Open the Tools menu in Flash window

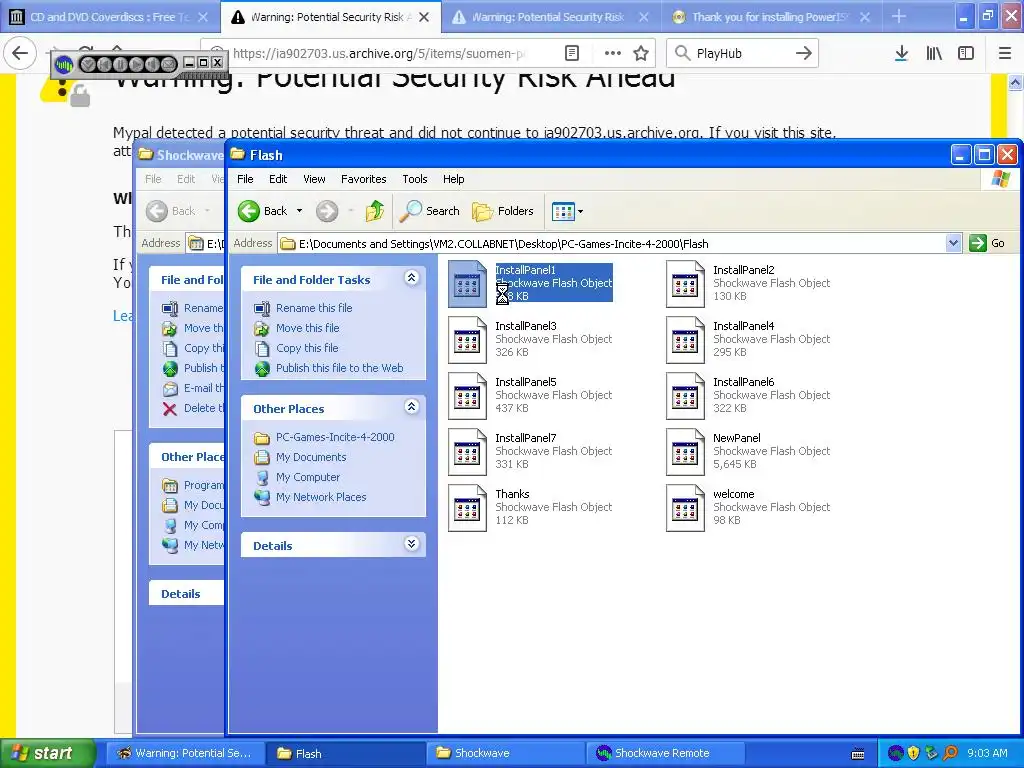point(415,179)
